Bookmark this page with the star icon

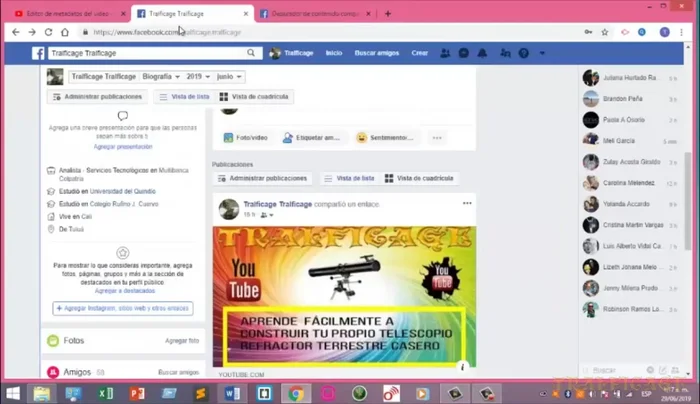(604, 32)
